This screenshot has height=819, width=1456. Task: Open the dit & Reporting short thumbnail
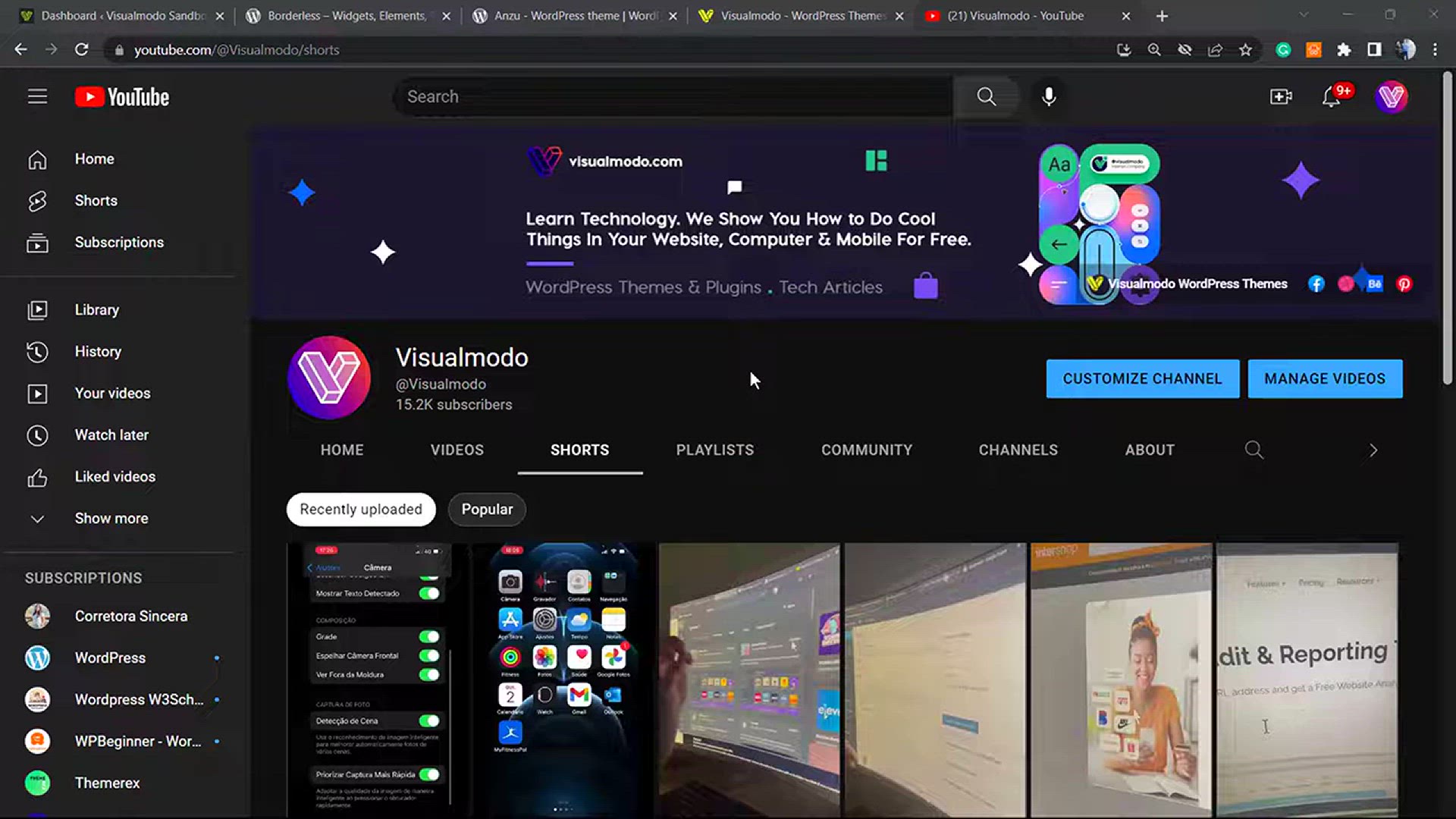click(x=1307, y=680)
